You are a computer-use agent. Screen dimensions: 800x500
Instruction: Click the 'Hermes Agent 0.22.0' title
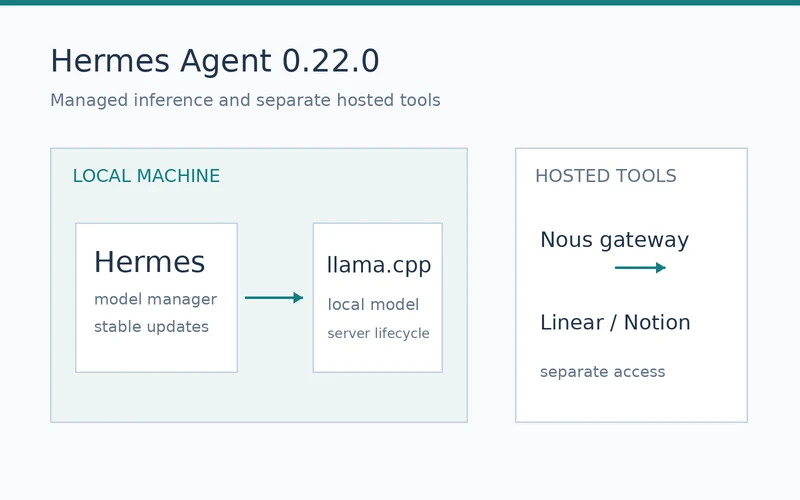(215, 61)
